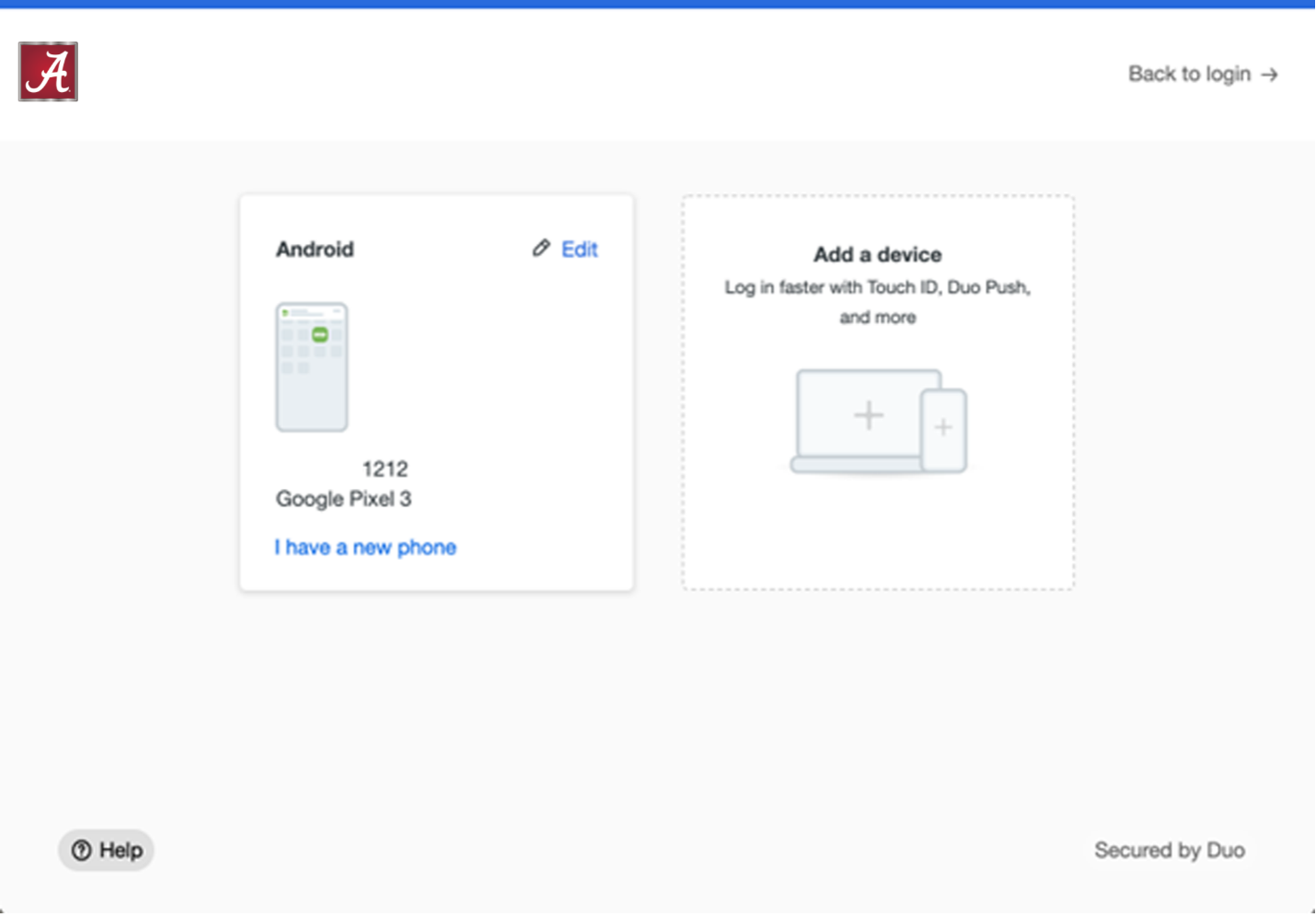Click the Add a device heading

point(877,254)
